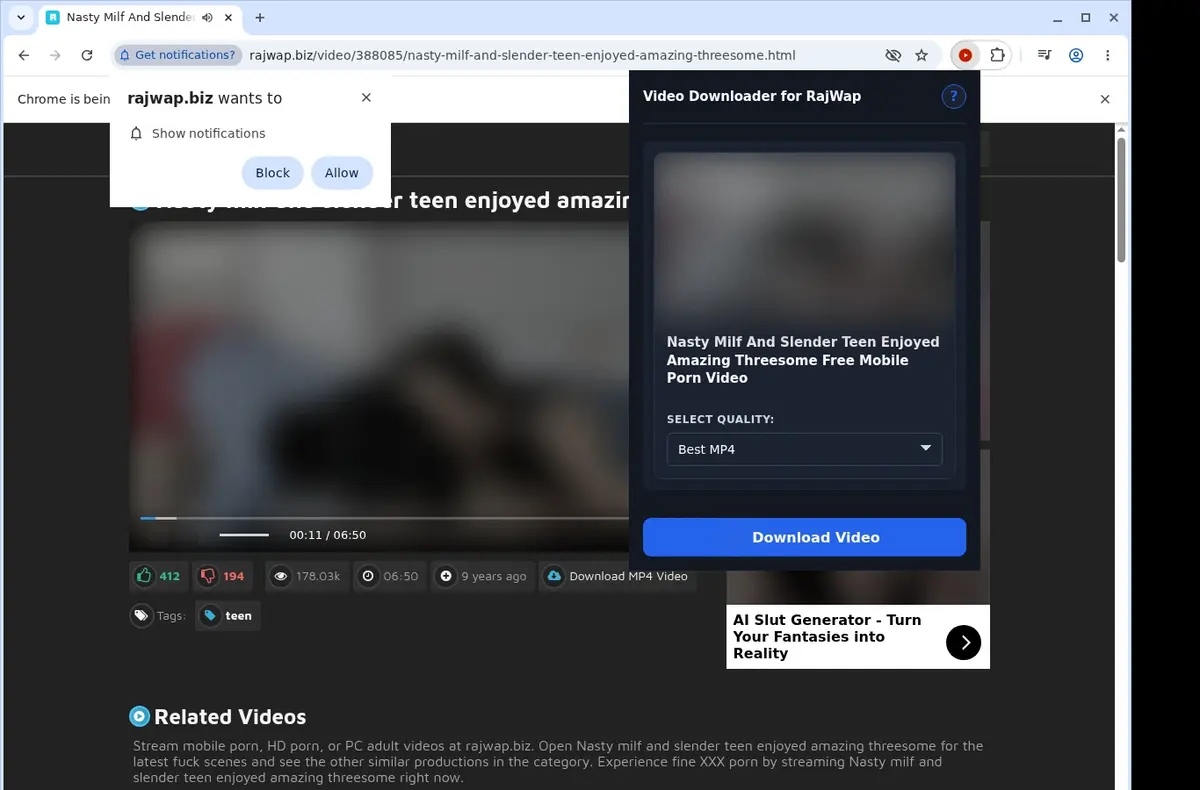Dismiss the notification permission prompt
Image resolution: width=1200 pixels, height=790 pixels.
[x=366, y=97]
